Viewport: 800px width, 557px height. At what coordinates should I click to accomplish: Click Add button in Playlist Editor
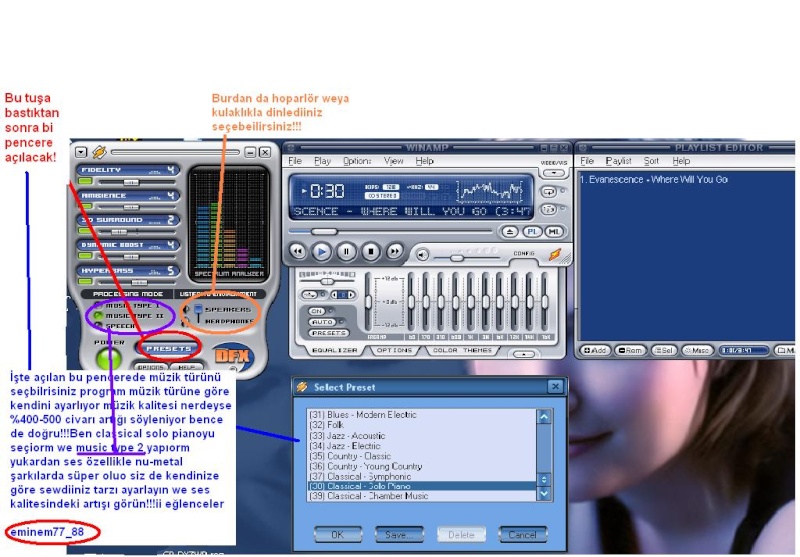pyautogui.click(x=595, y=350)
